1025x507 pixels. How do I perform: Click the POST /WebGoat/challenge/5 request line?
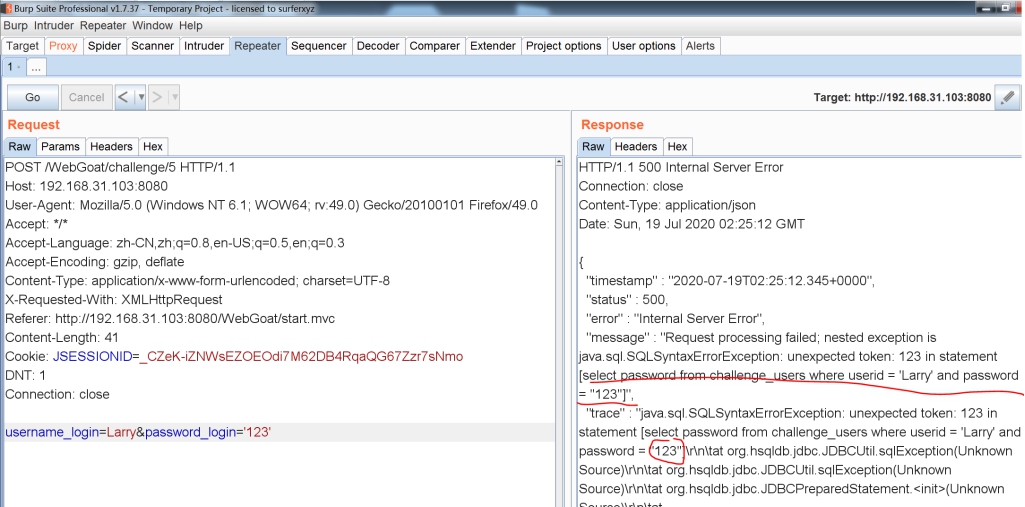[120, 167]
